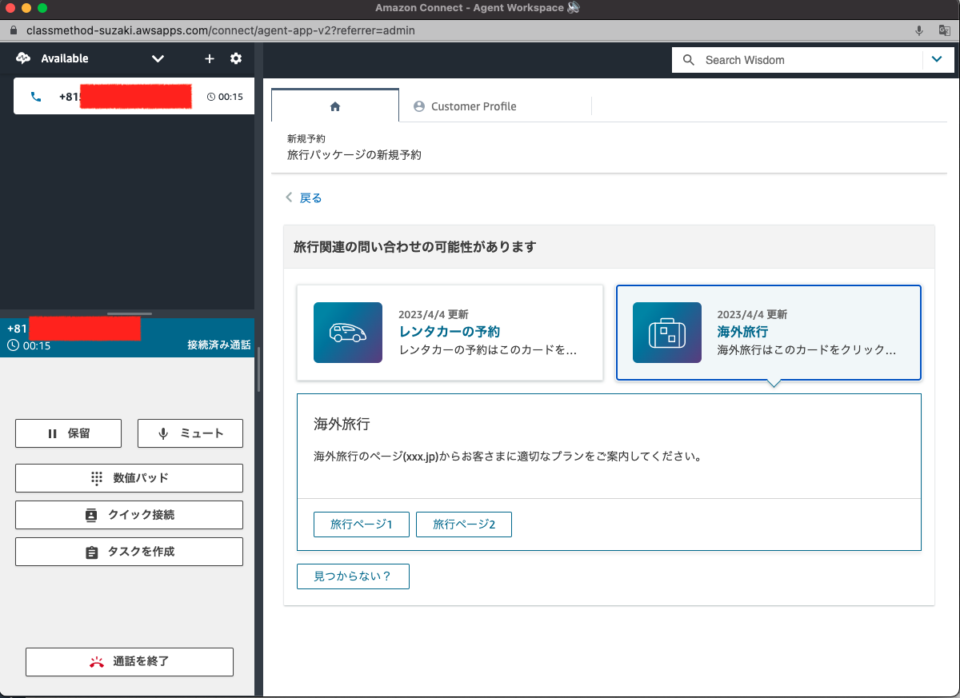This screenshot has height=698, width=960.
Task: Open a new channel with the plus icon
Action: [x=209, y=58]
